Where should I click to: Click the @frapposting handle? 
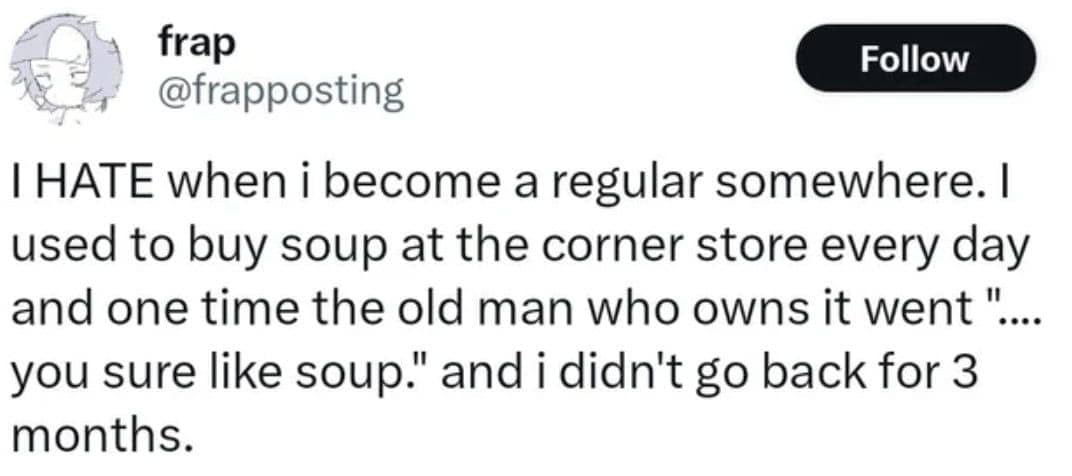[282, 93]
